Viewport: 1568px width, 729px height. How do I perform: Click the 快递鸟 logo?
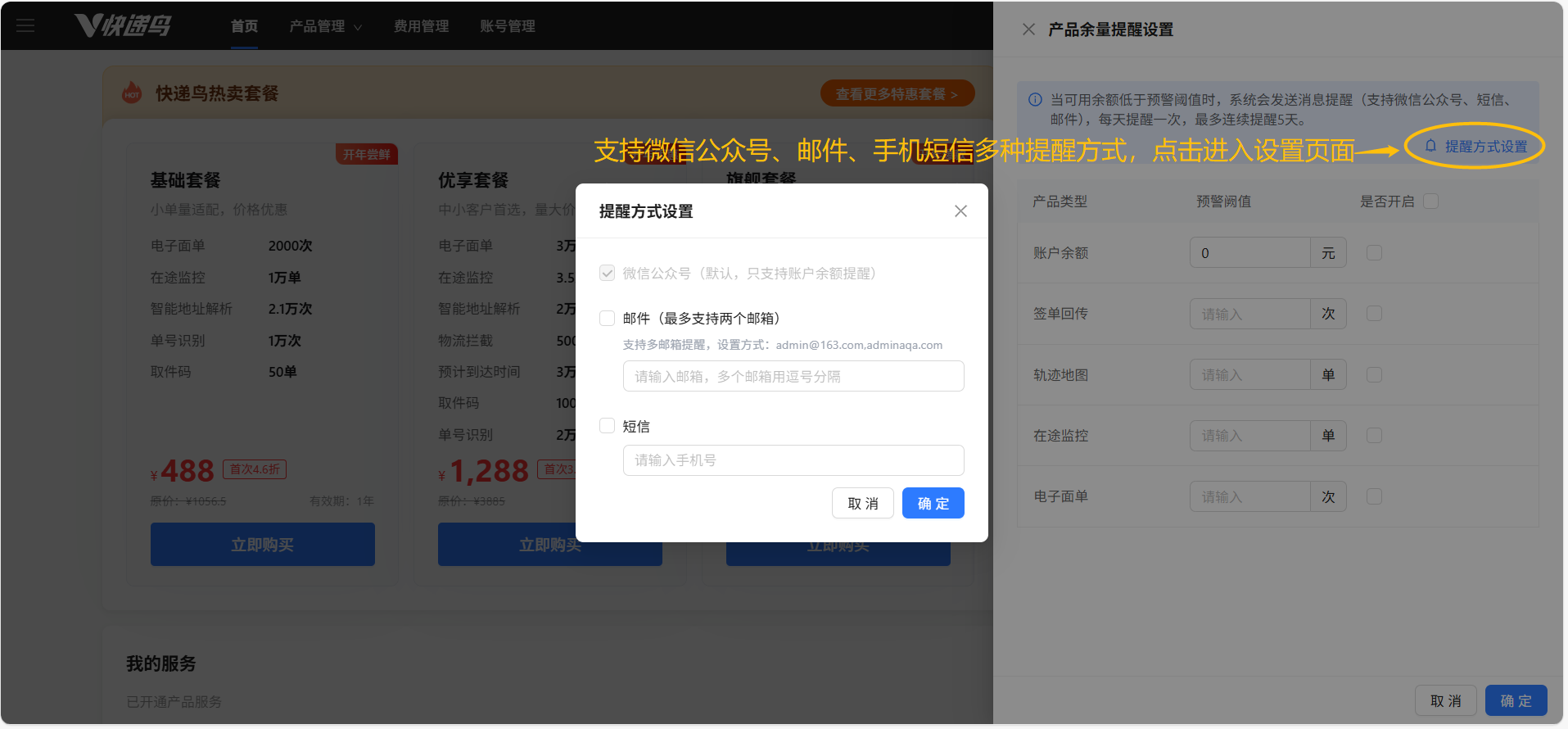click(123, 25)
